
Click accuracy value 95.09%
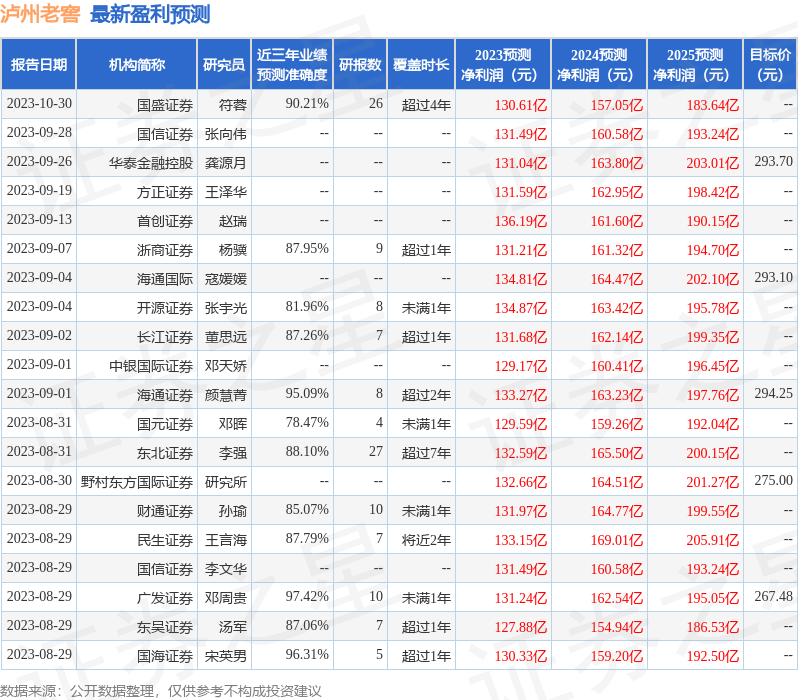coord(307,394)
